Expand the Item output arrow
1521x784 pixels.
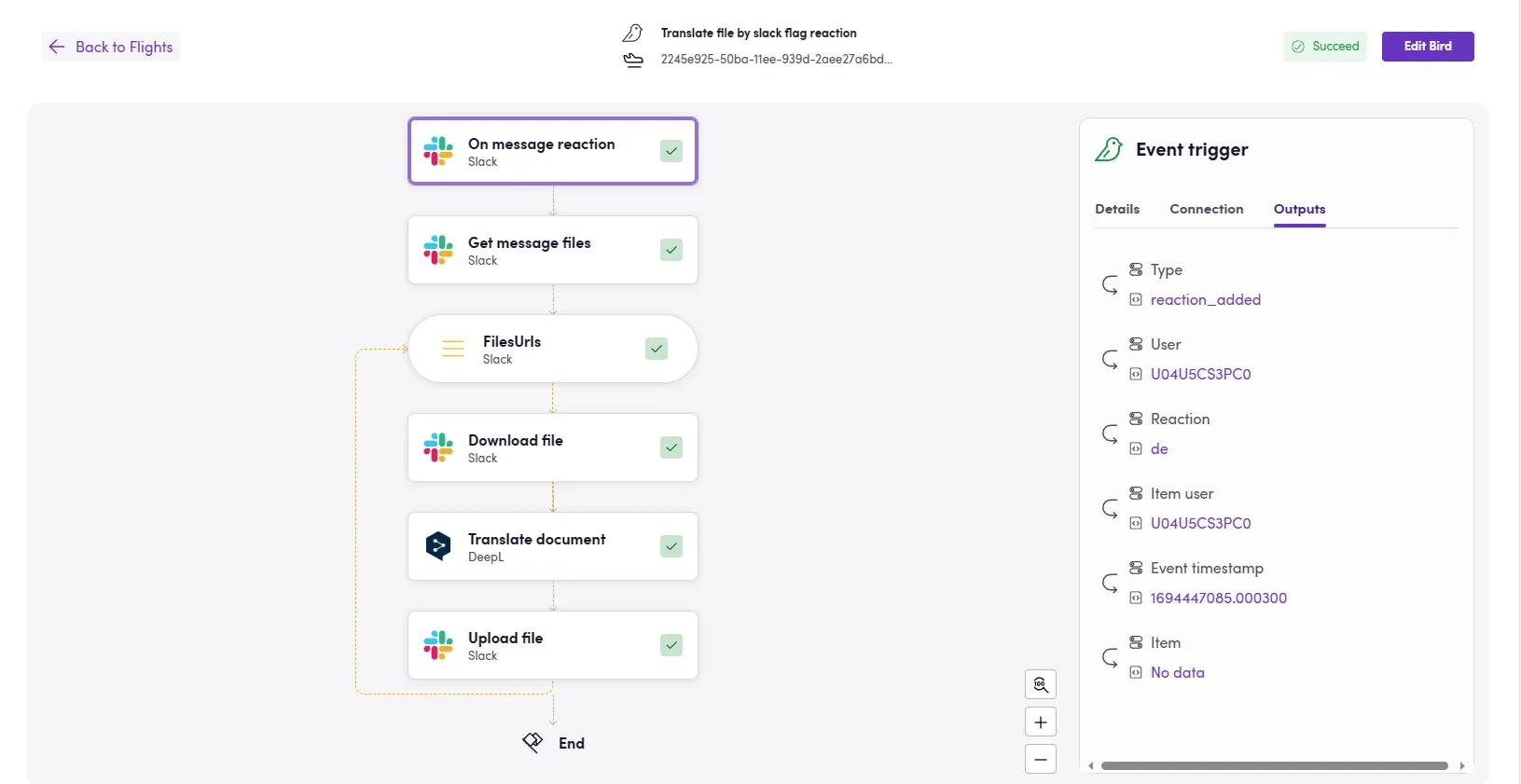pyautogui.click(x=1110, y=657)
